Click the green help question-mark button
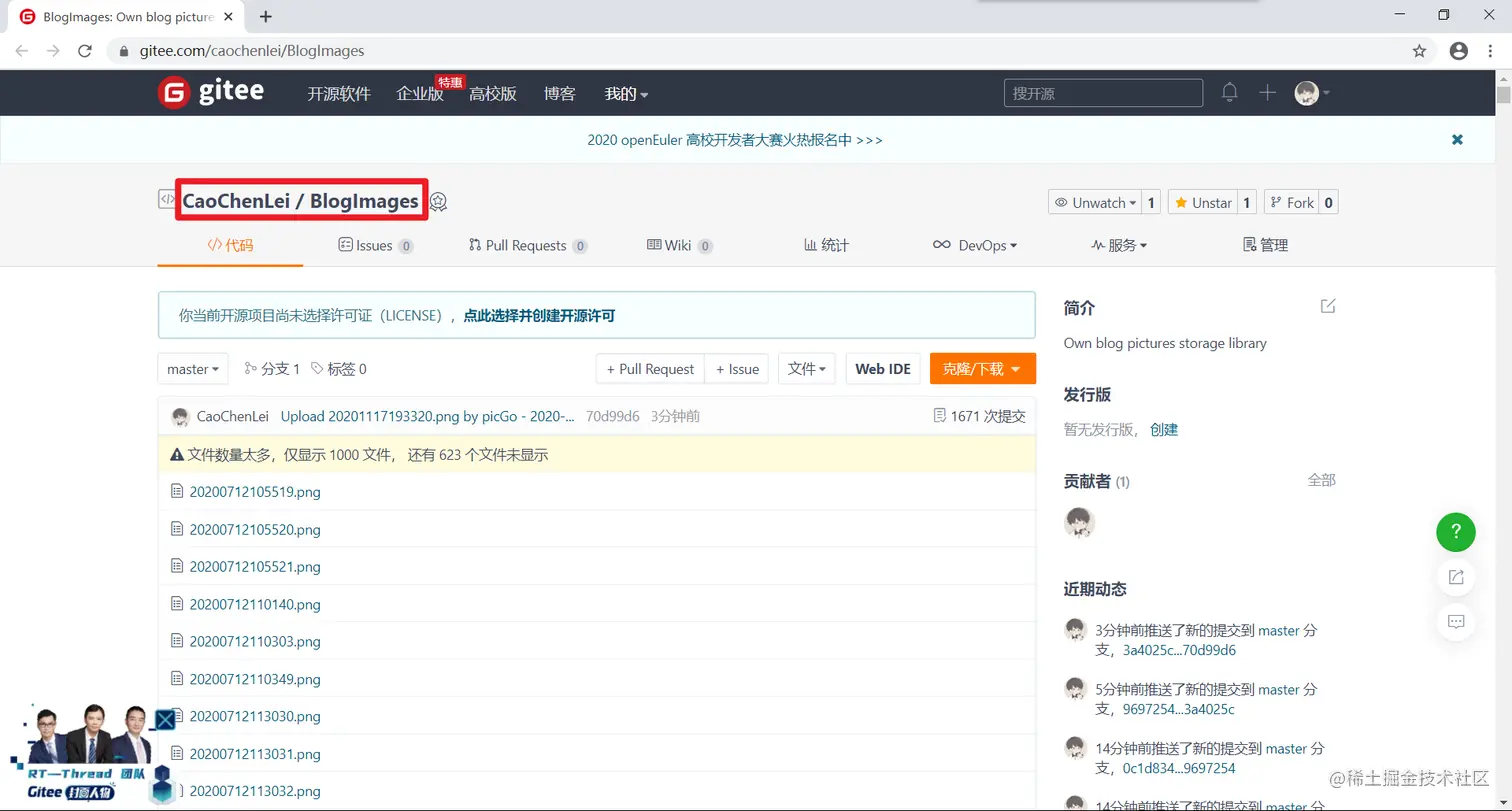The image size is (1512, 811). point(1456,531)
